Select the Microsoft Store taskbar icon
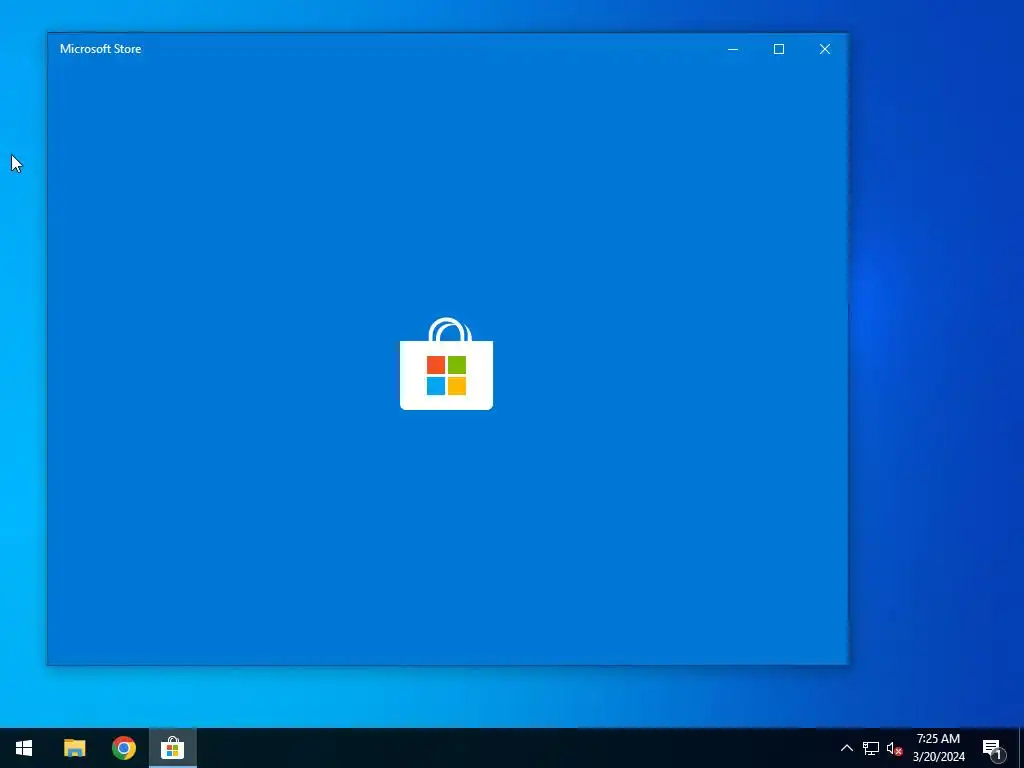This screenshot has width=1024, height=768. click(x=172, y=748)
